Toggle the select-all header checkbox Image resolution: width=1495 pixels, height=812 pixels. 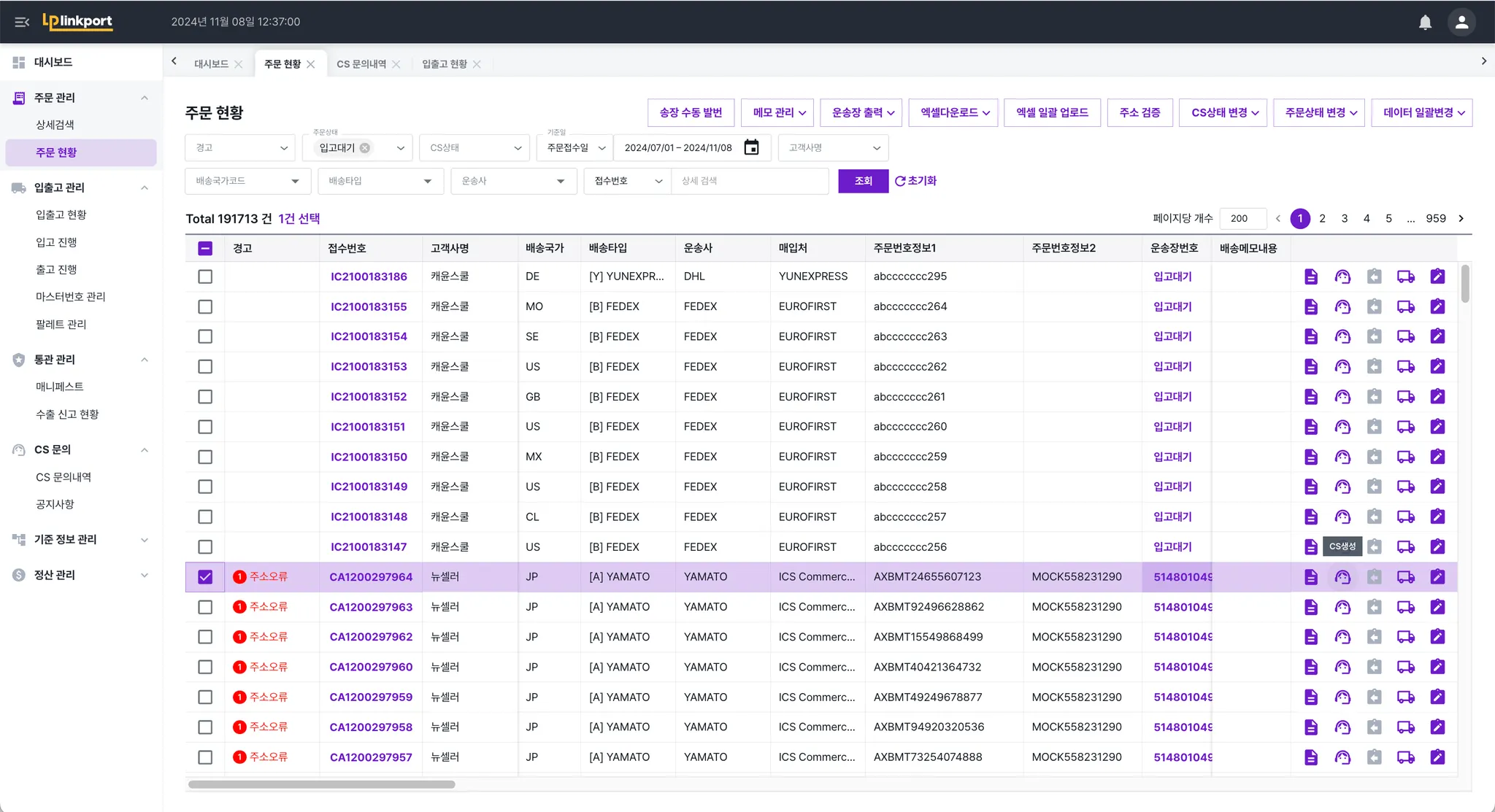205,248
